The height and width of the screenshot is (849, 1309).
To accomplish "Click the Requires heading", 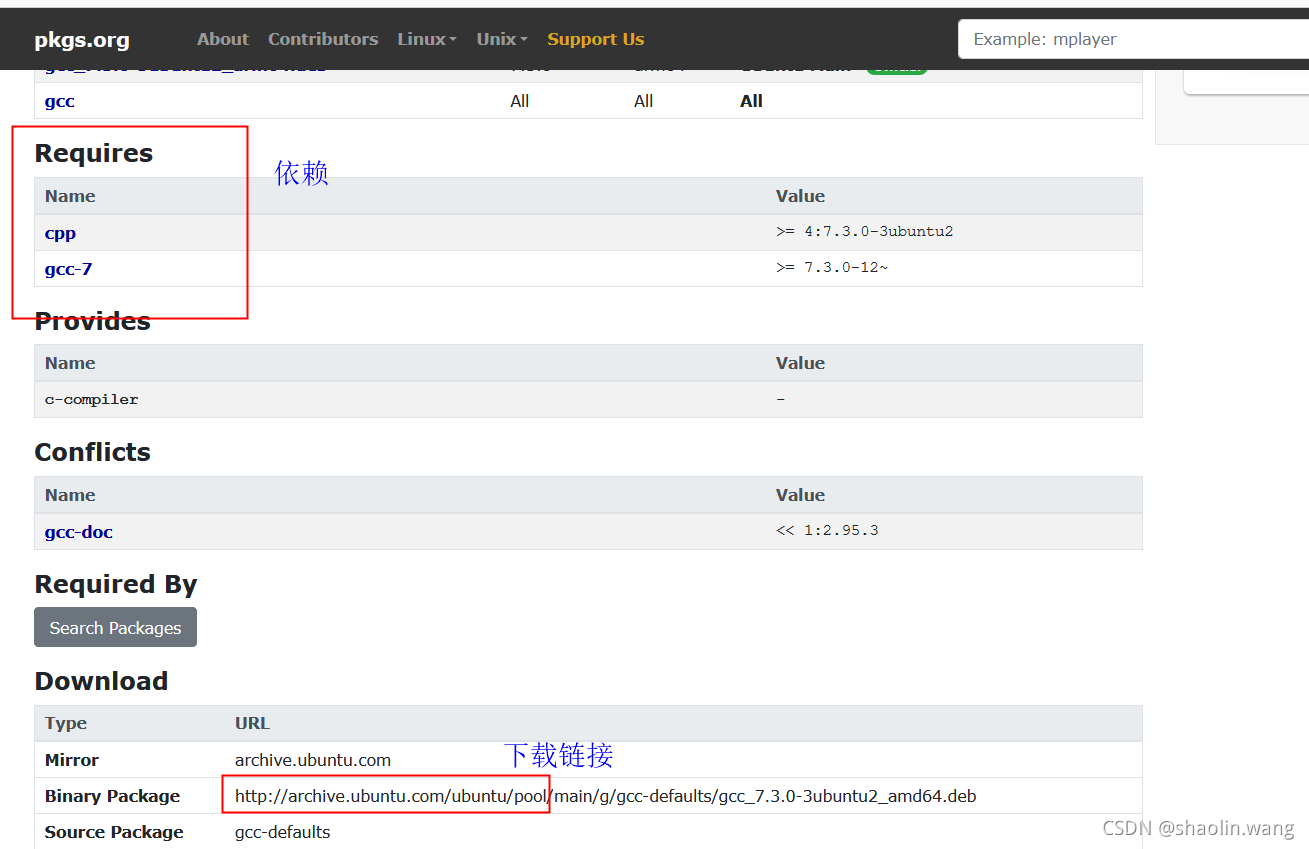I will (x=94, y=153).
